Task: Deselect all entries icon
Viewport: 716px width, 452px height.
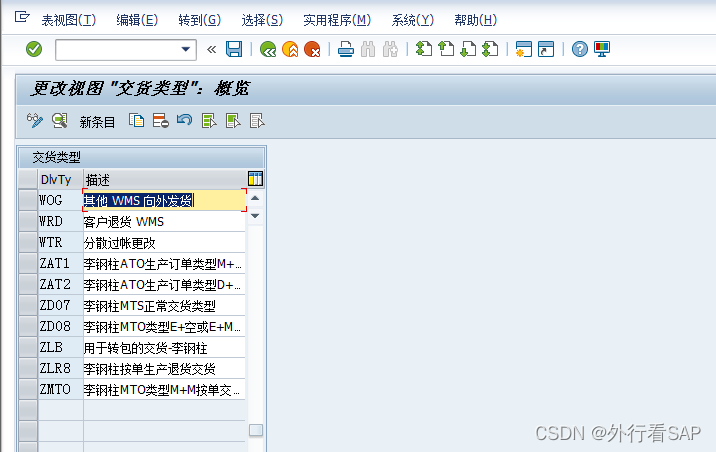Action: (x=257, y=121)
